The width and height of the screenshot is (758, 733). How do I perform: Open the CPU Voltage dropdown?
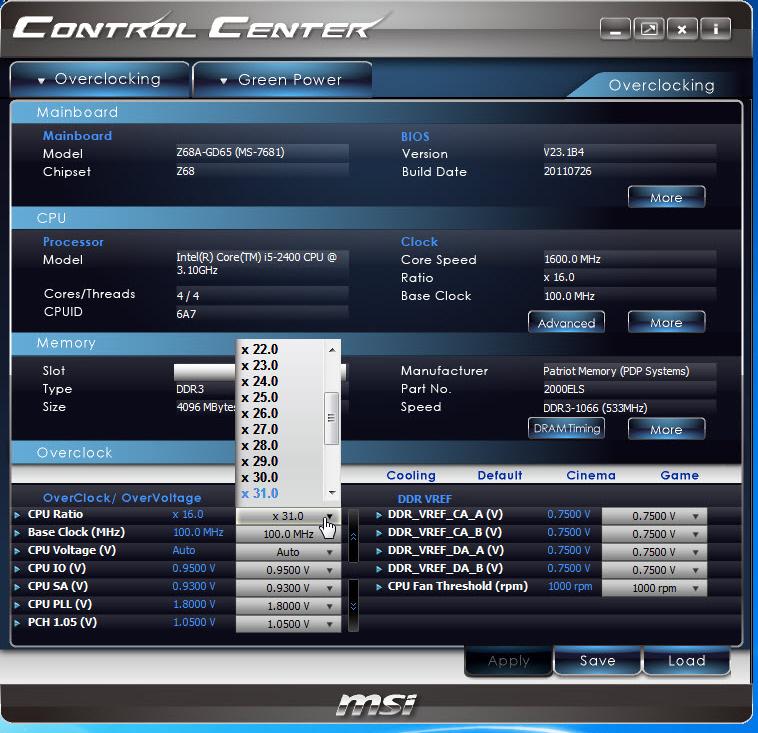pyautogui.click(x=288, y=552)
